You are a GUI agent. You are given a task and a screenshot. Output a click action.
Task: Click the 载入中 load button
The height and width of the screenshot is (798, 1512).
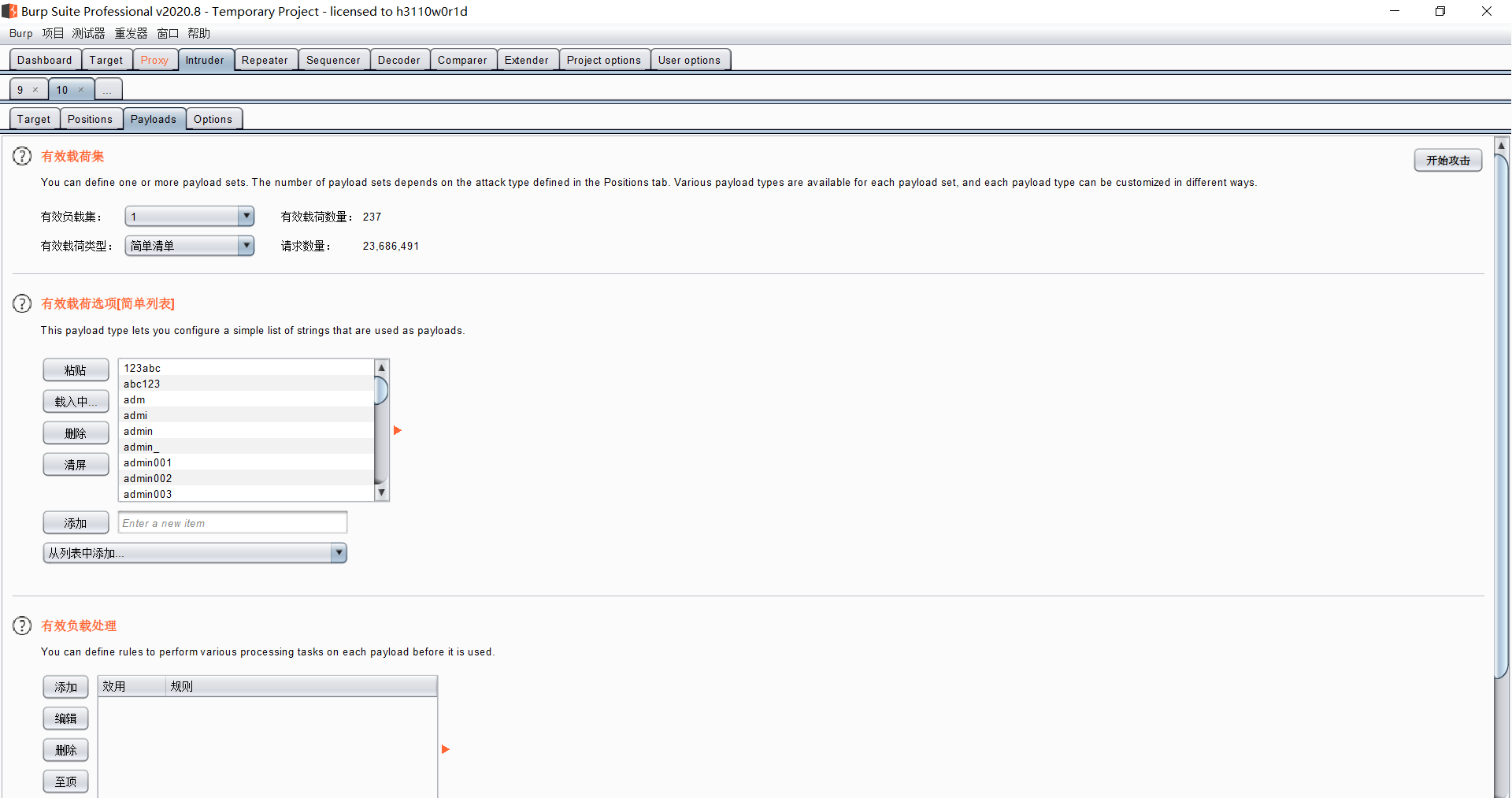click(76, 402)
